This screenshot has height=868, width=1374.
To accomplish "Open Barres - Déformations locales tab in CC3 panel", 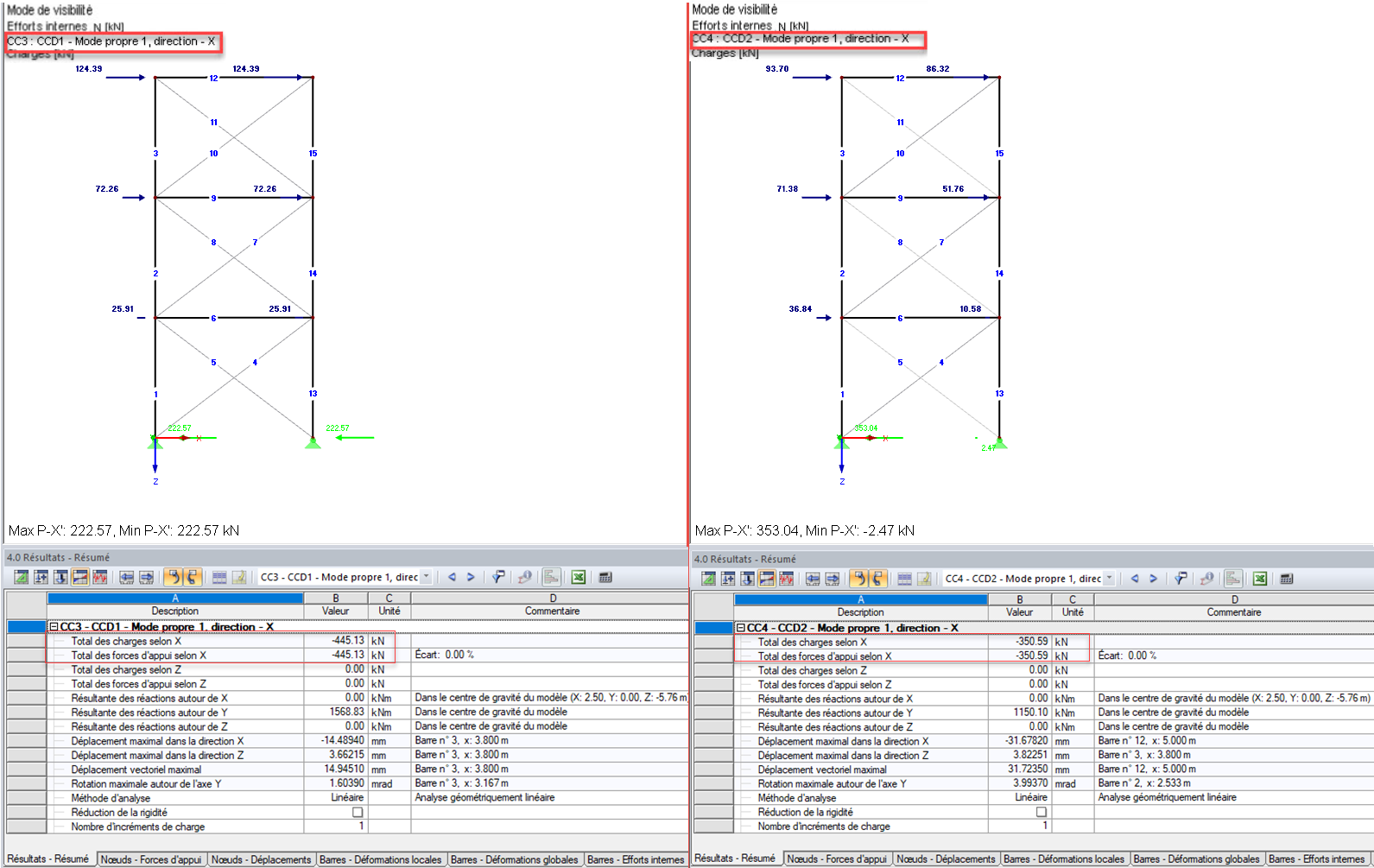I will pos(381,859).
